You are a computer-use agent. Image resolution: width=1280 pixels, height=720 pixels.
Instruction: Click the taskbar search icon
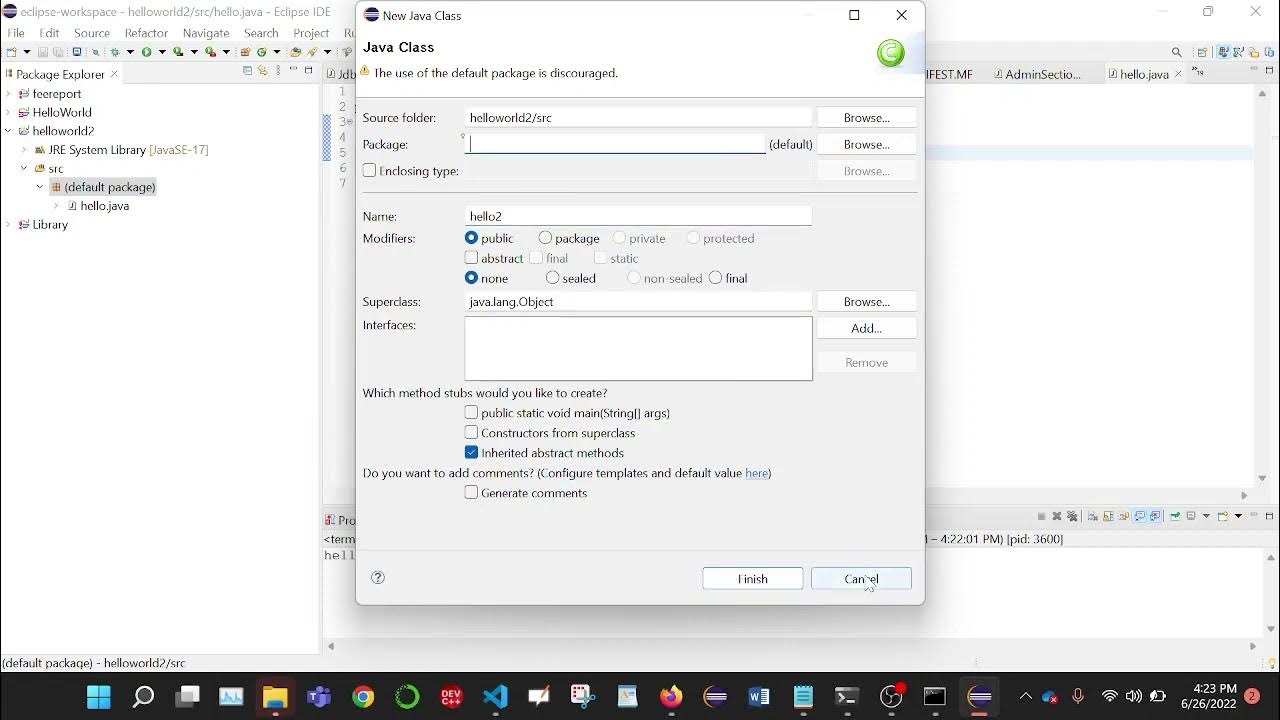coord(143,697)
